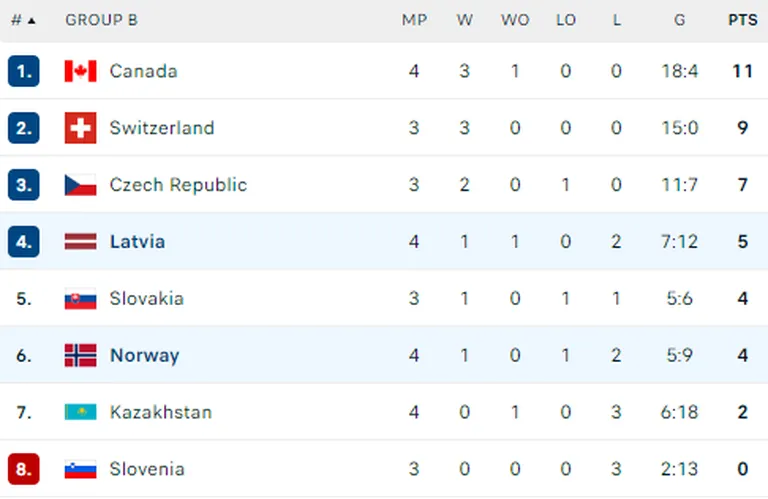Sort standings by PTS column

[x=743, y=20]
